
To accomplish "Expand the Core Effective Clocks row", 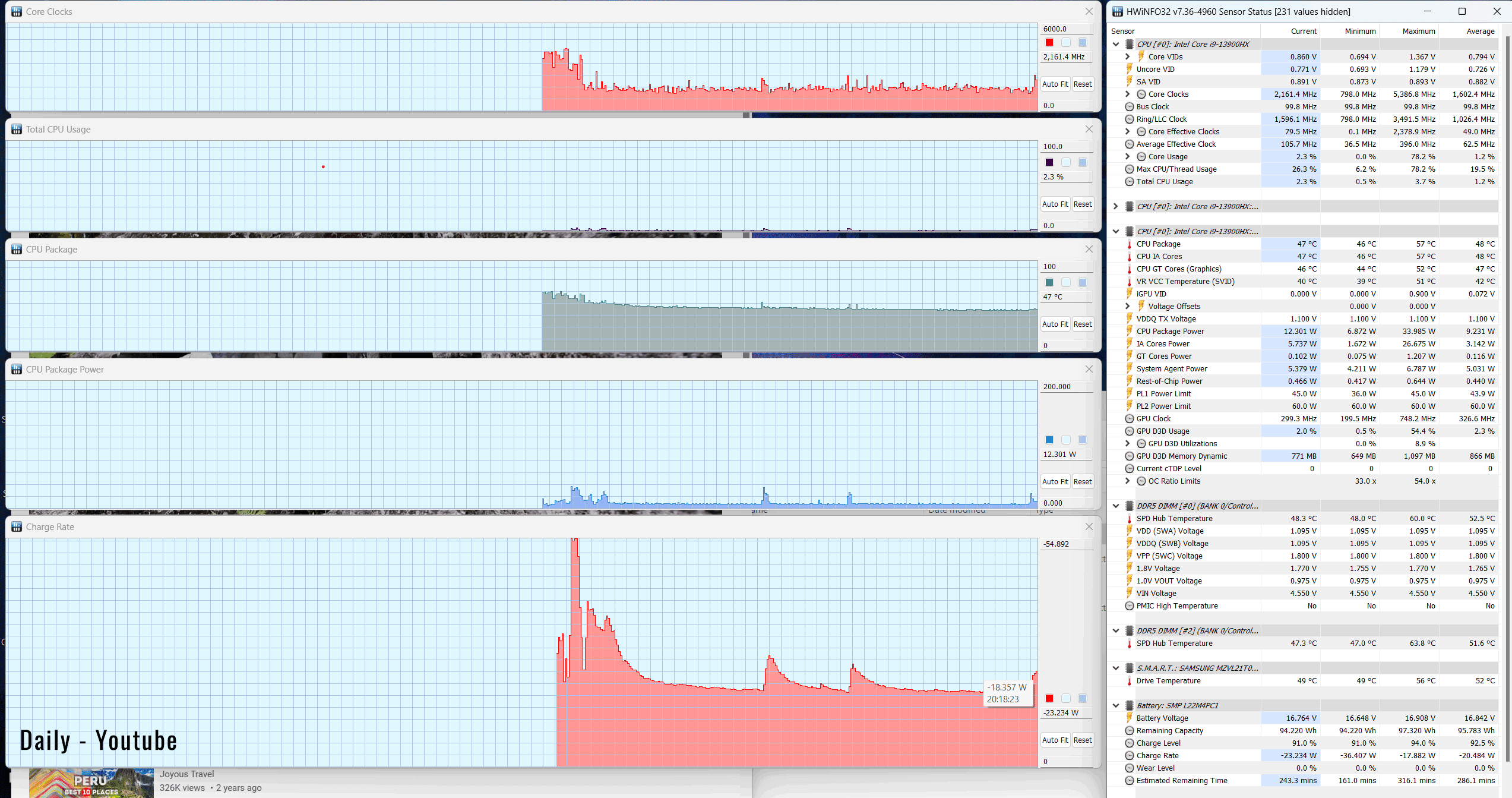I will (1128, 131).
